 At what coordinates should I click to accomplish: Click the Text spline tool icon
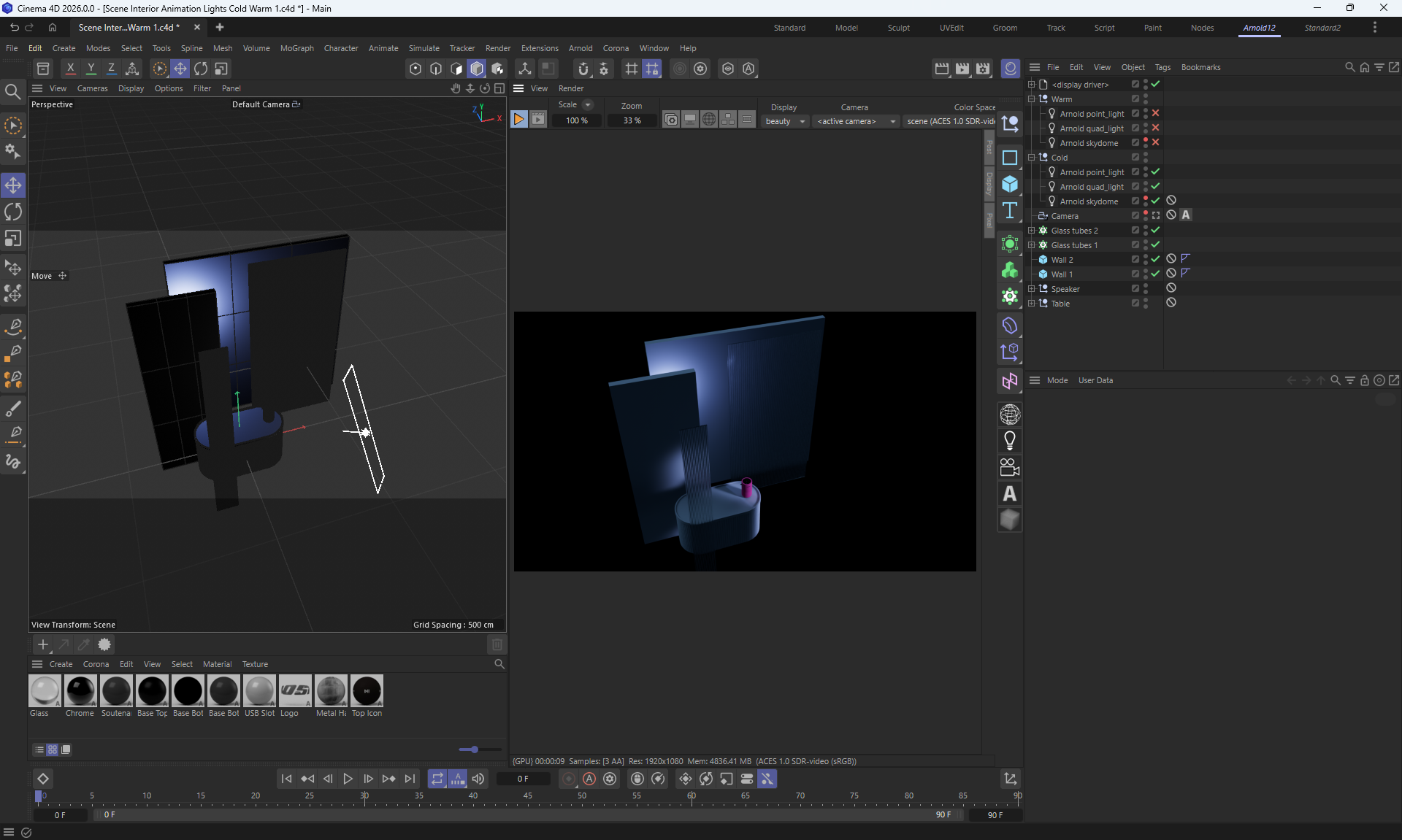point(1010,210)
